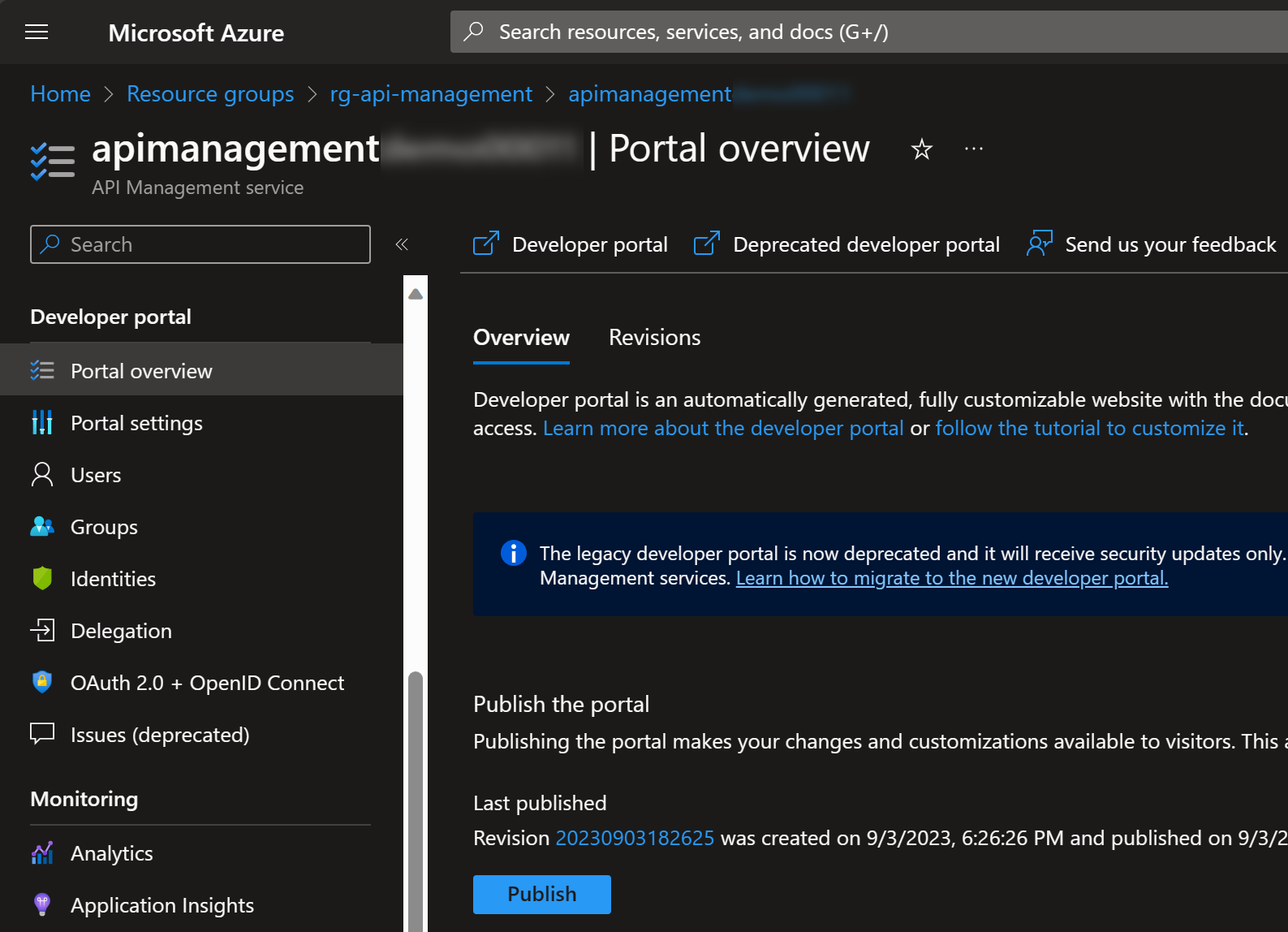Image resolution: width=1288 pixels, height=932 pixels.
Task: Click the OAuth 2.0 shield lock icon
Action: click(42, 682)
